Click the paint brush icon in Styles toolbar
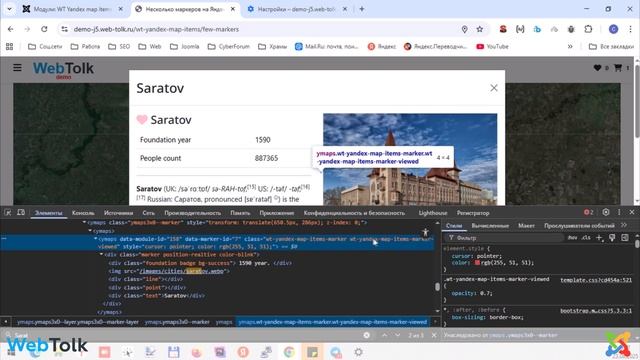 tap(612, 238)
